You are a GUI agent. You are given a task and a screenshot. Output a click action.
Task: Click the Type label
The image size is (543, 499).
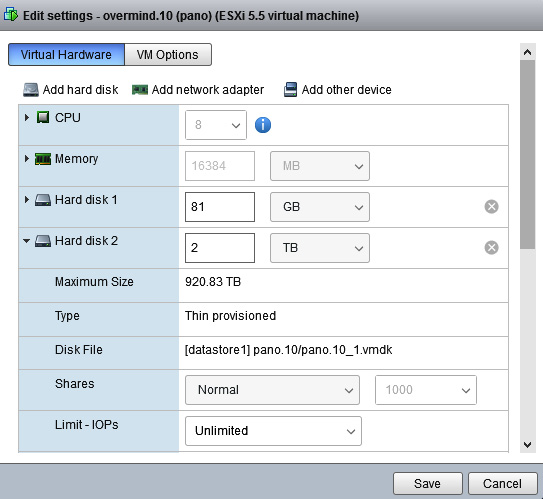67,316
